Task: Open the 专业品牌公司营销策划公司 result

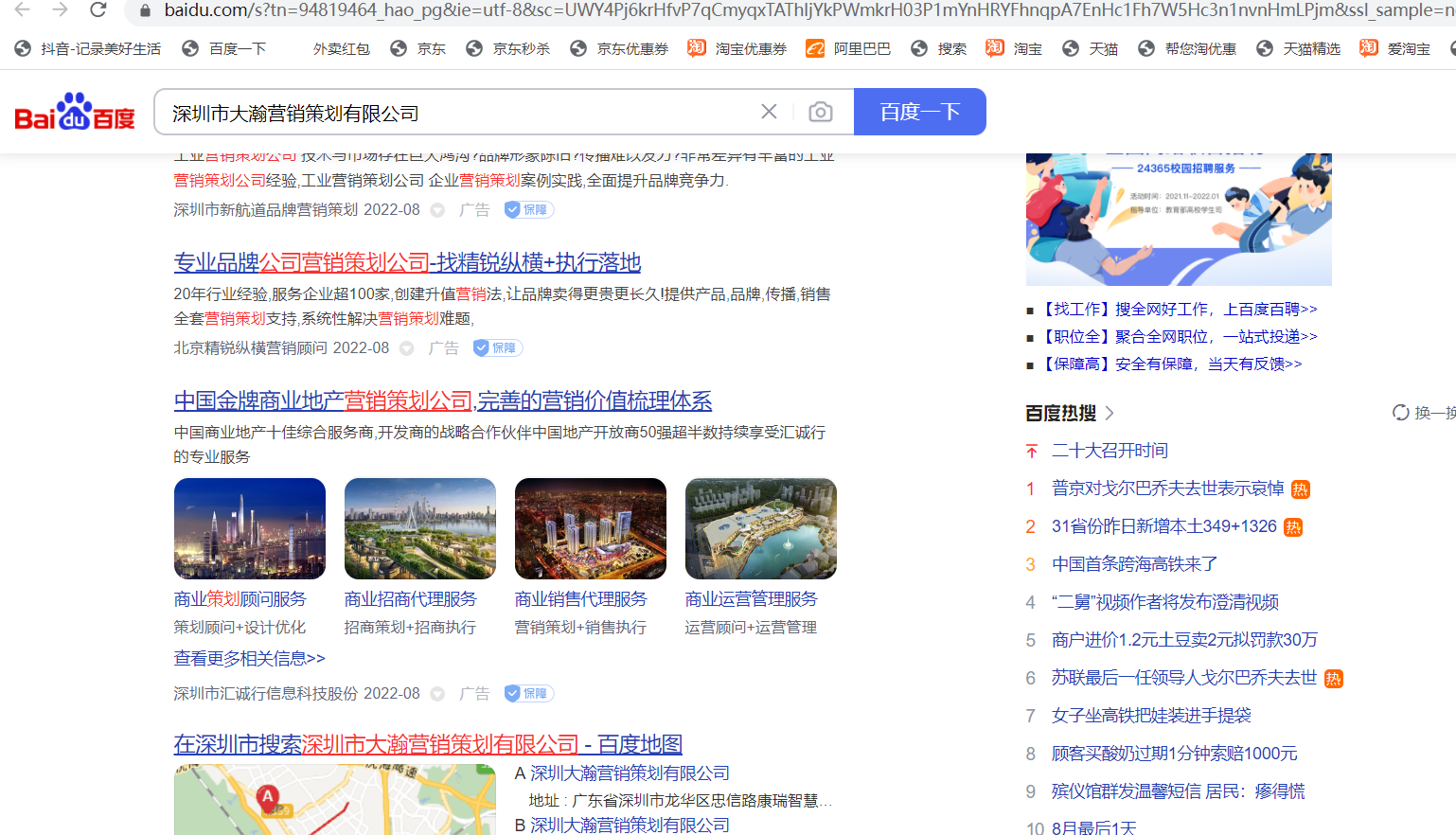Action: (407, 262)
